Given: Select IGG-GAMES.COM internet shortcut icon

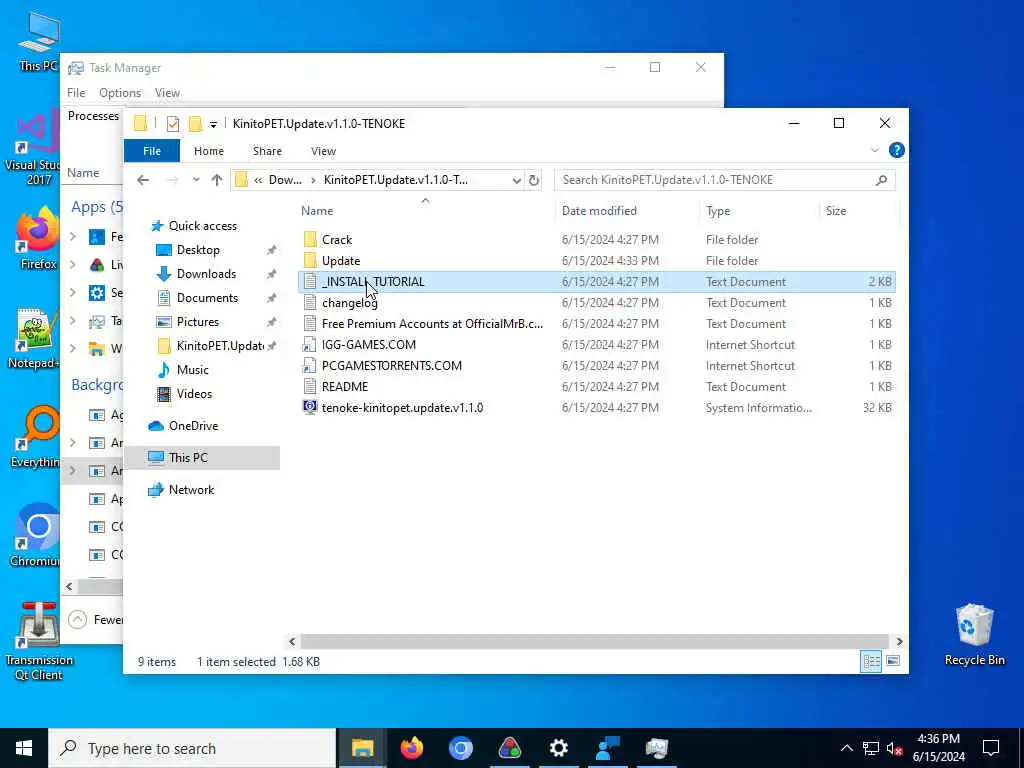Looking at the screenshot, I should click(310, 344).
